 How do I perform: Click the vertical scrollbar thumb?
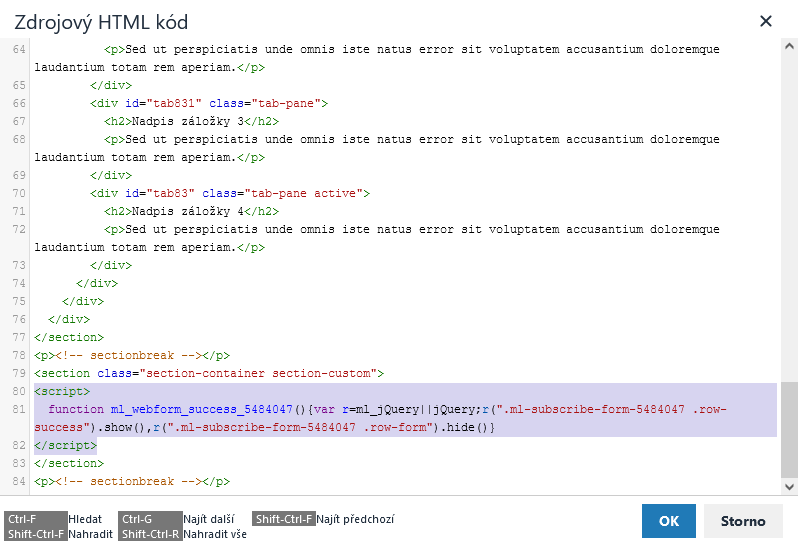tap(789, 429)
